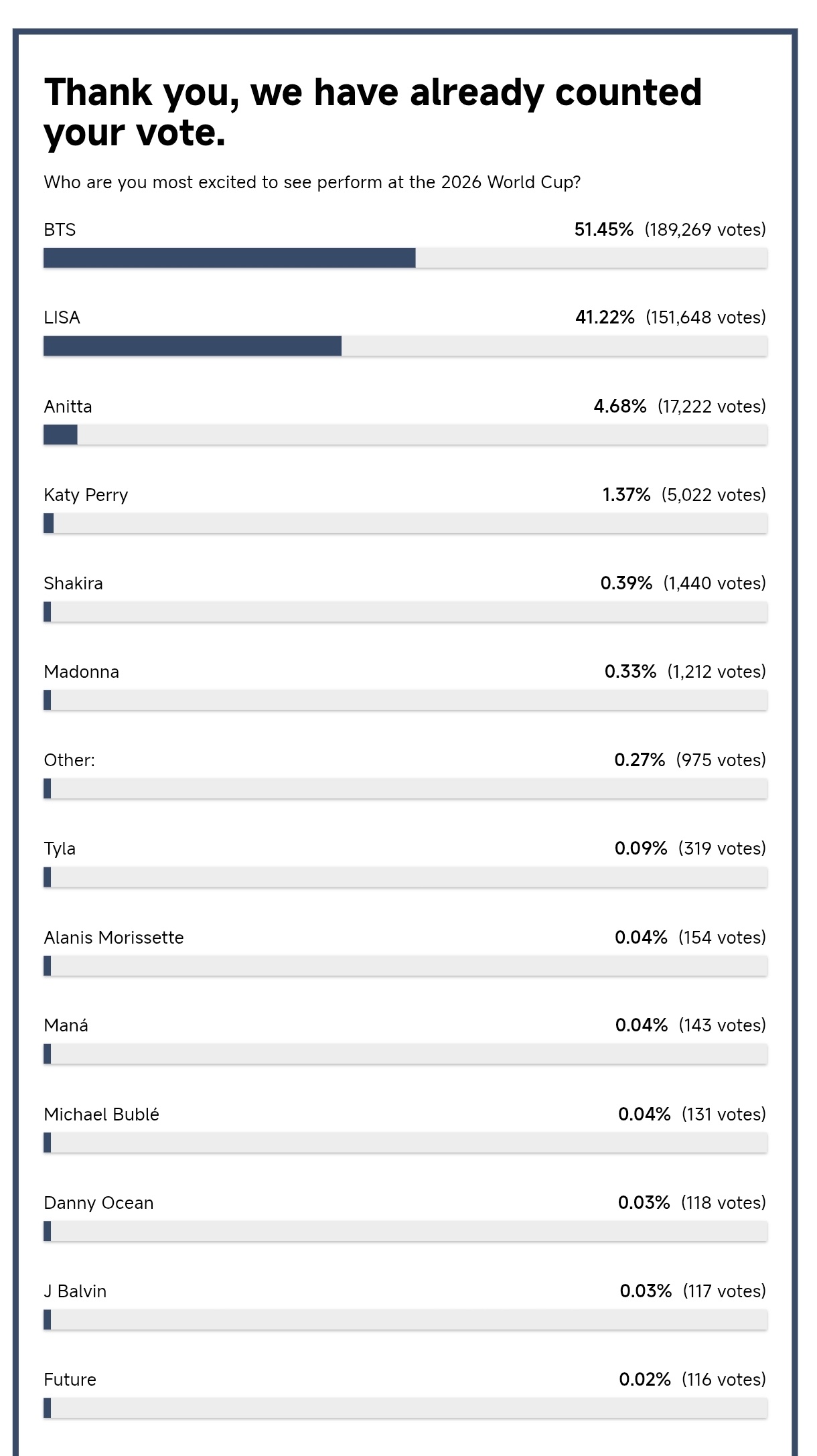Viewport: 817px width, 1456px height.
Task: Click the BTS 51.45% vote percentage
Action: [603, 230]
